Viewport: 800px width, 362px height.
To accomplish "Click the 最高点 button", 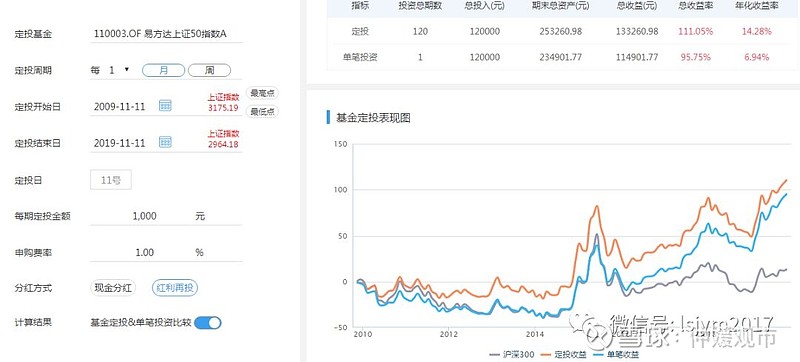I will pyautogui.click(x=262, y=93).
